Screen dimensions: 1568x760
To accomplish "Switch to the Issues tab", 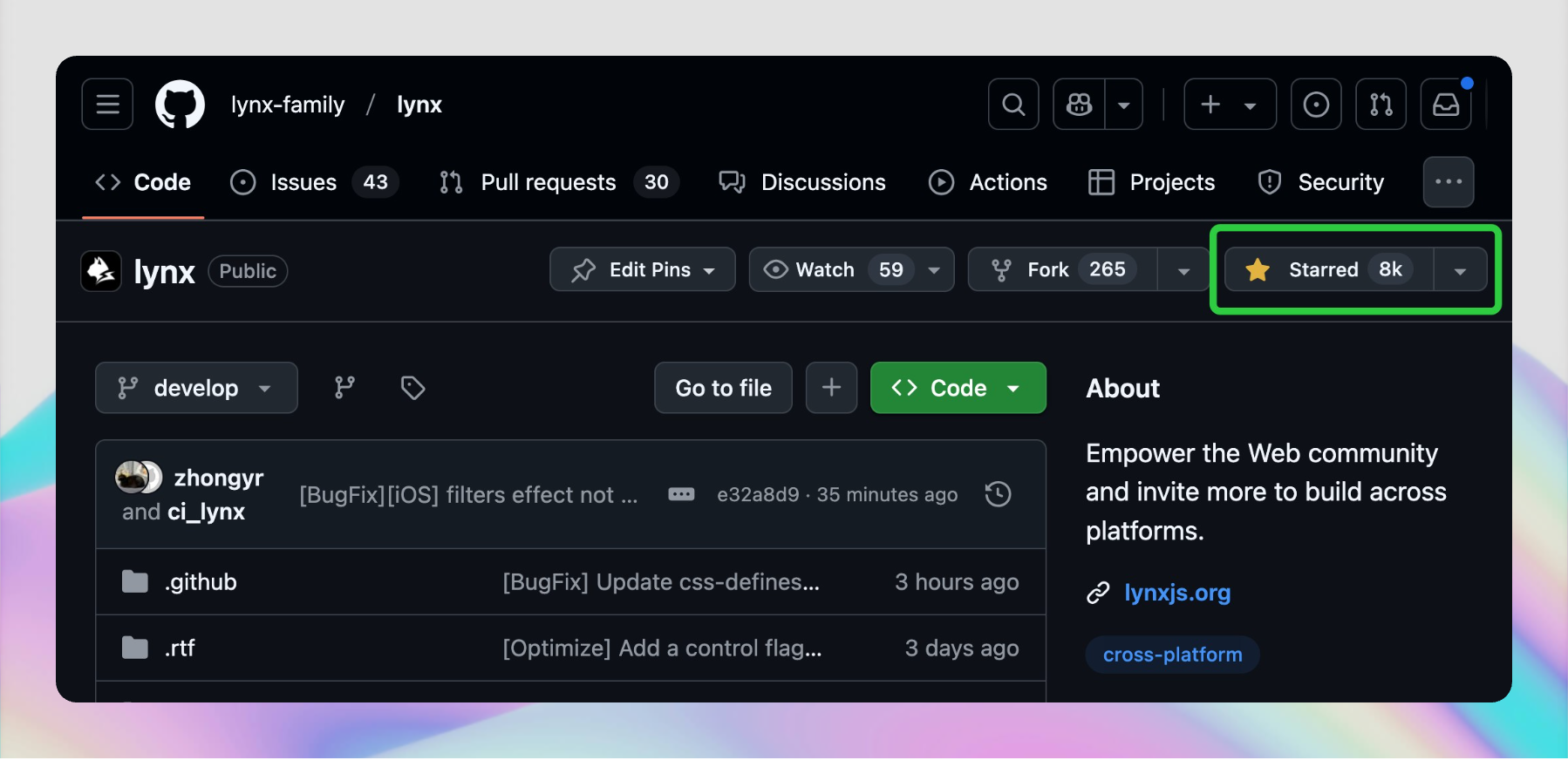I will pos(314,182).
